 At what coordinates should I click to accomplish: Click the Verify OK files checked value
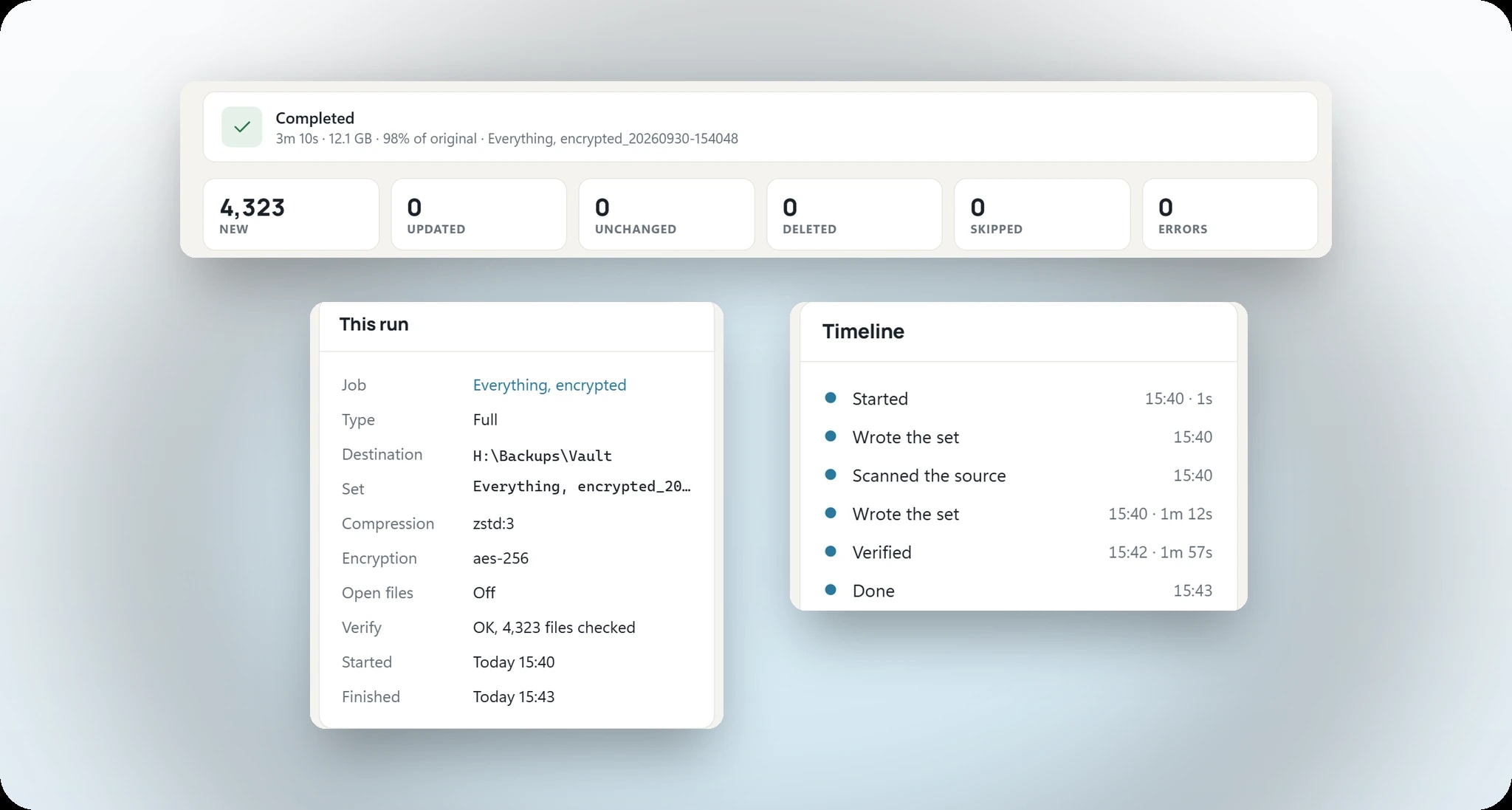pos(554,628)
